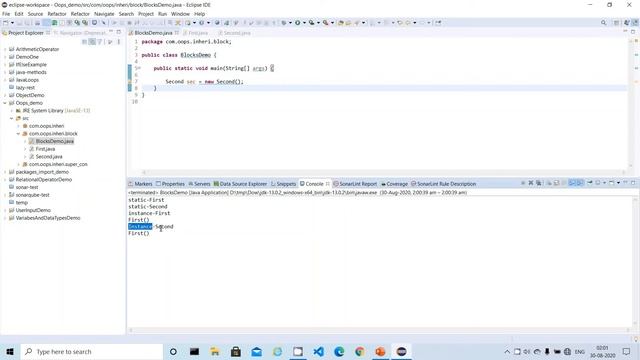Click the New file toolbar icon
Screen dimensions: 640x360
coord(6,23)
